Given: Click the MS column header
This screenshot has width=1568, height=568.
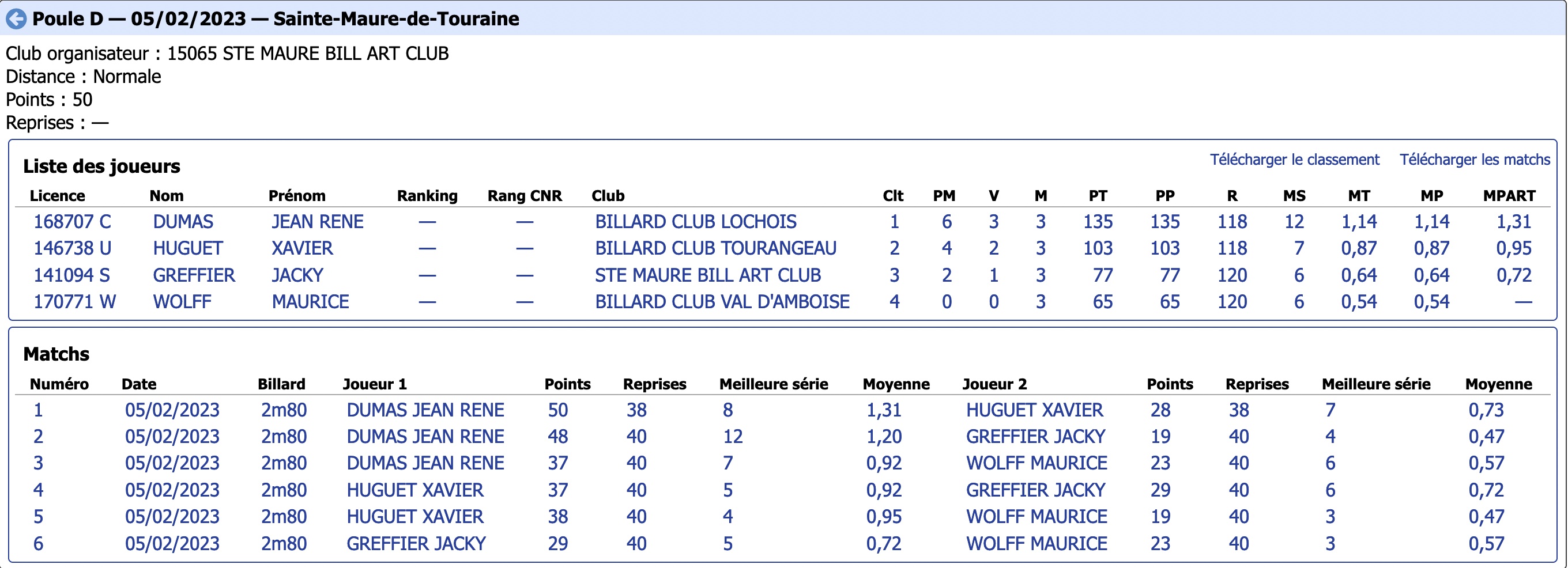Looking at the screenshot, I should point(1294,196).
